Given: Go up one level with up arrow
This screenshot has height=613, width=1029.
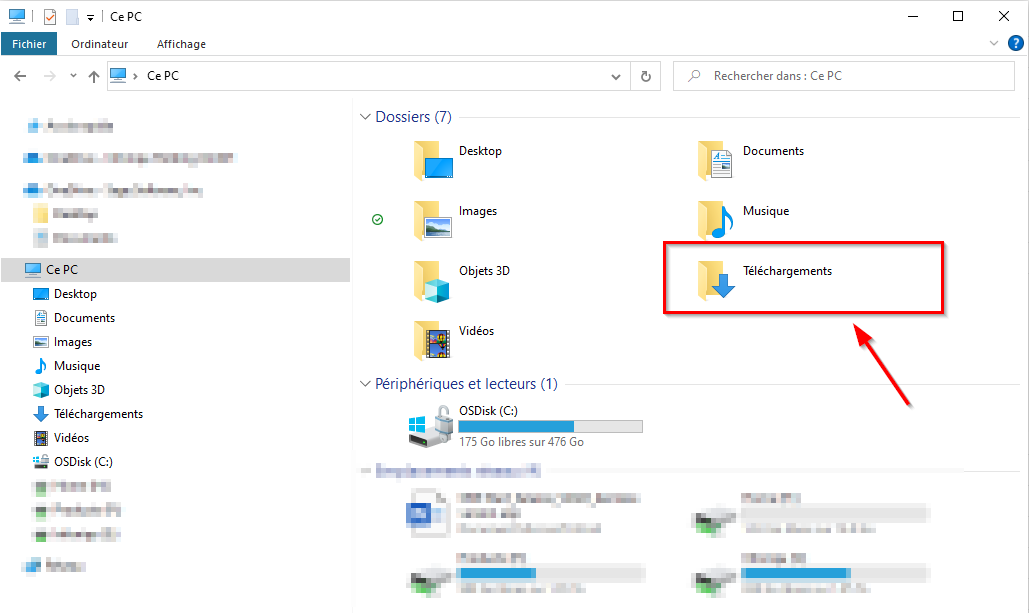Looking at the screenshot, I should click(x=94, y=76).
